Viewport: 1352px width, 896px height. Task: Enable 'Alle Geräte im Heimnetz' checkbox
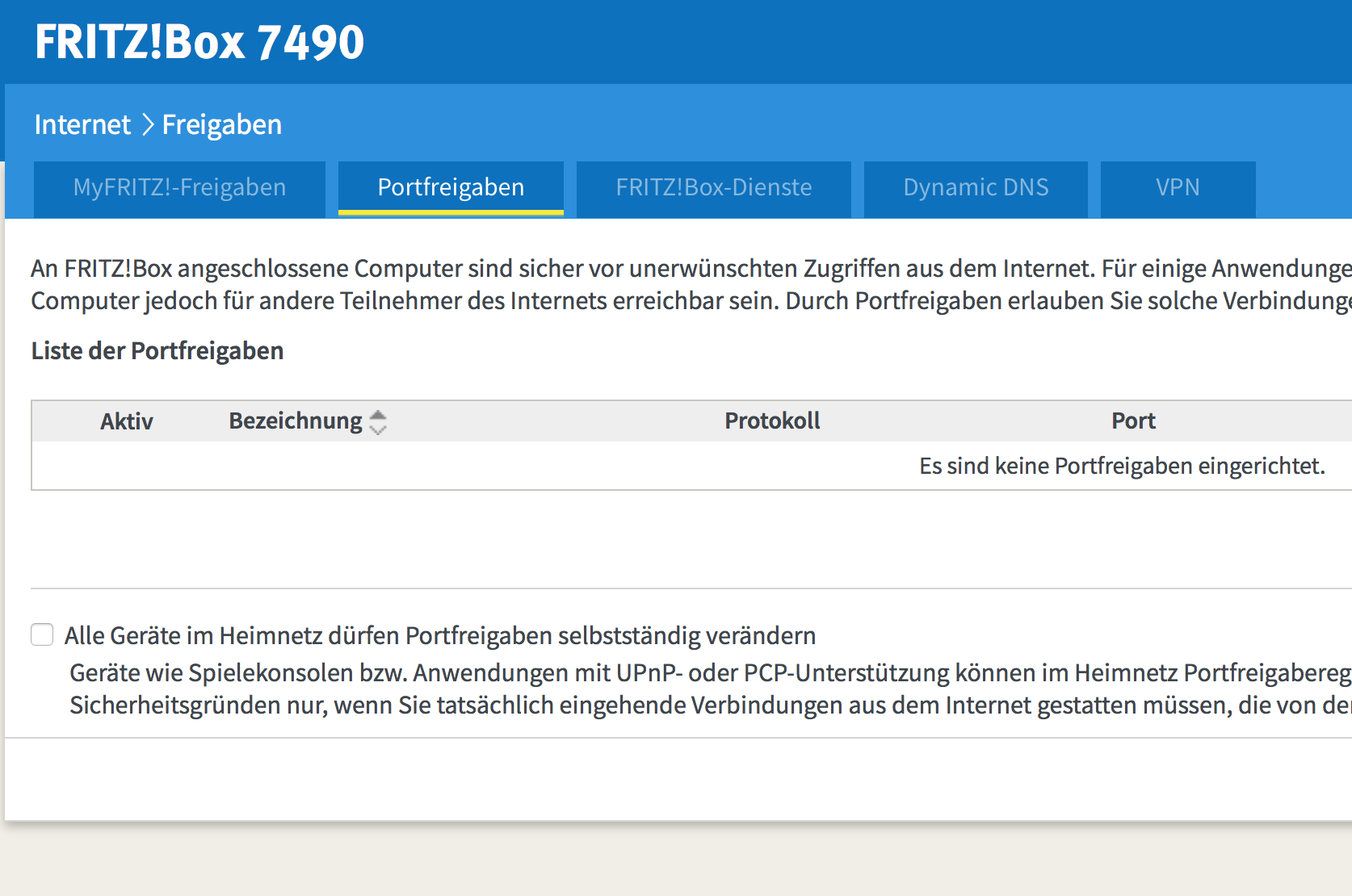coord(42,634)
